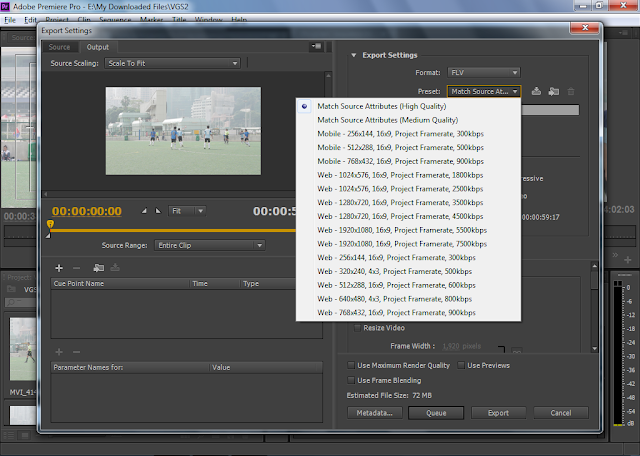Choose Web 1024x576 2500kbps preset
Screen dimensions: 640x456
(x=408, y=189)
